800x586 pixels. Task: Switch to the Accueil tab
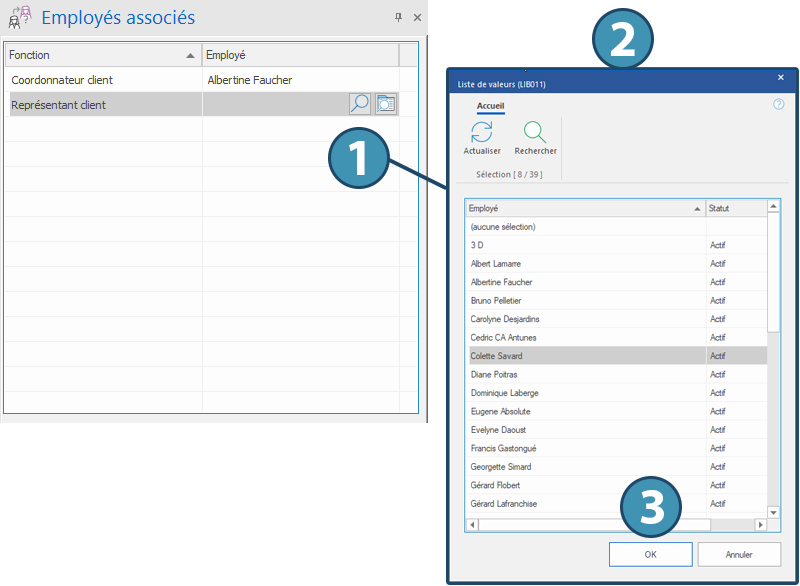tap(490, 105)
